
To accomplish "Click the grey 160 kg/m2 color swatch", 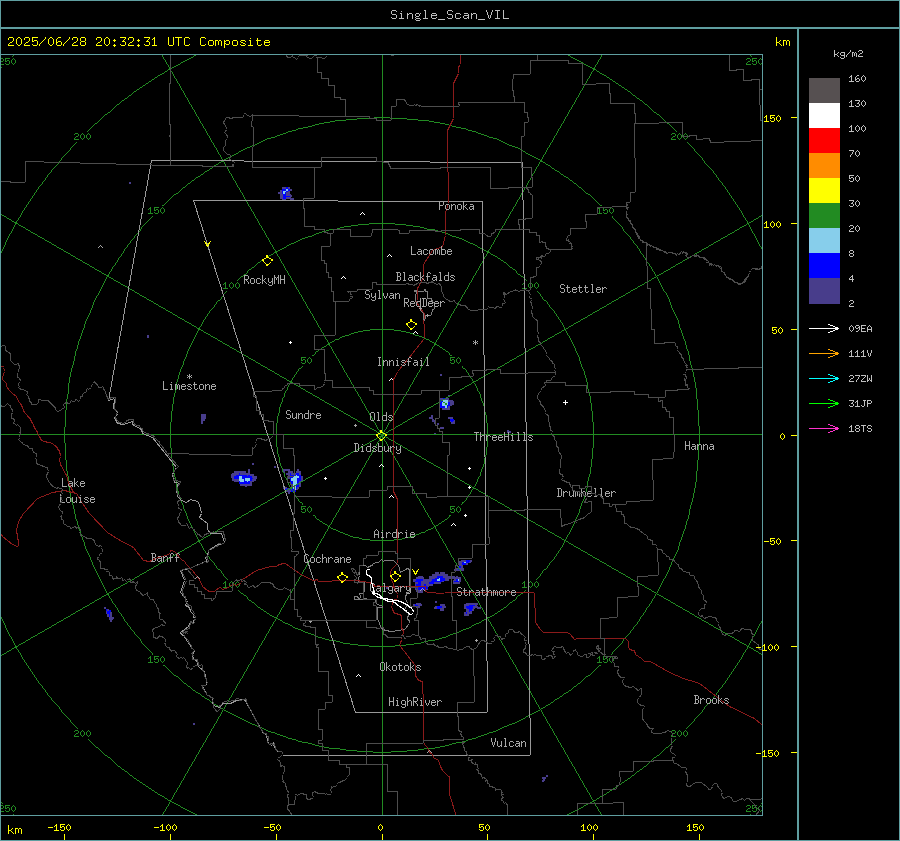I will pyautogui.click(x=824, y=91).
